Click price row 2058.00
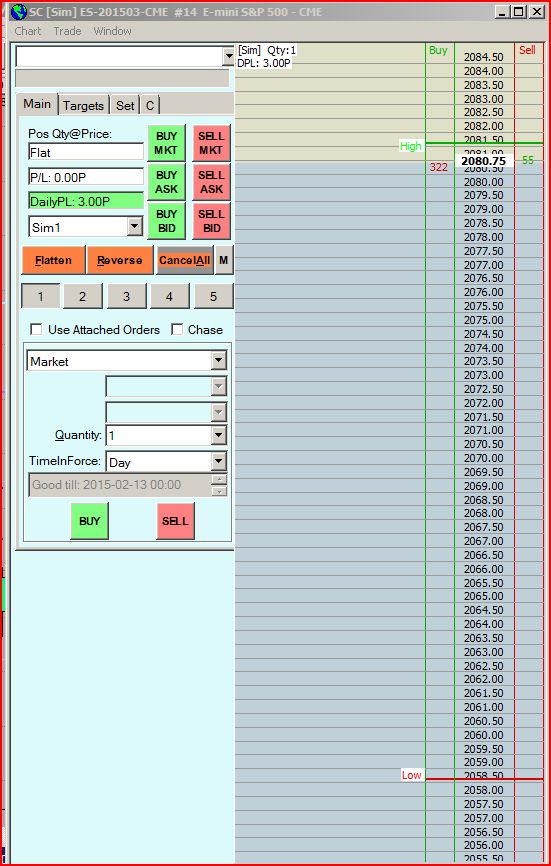 (484, 790)
